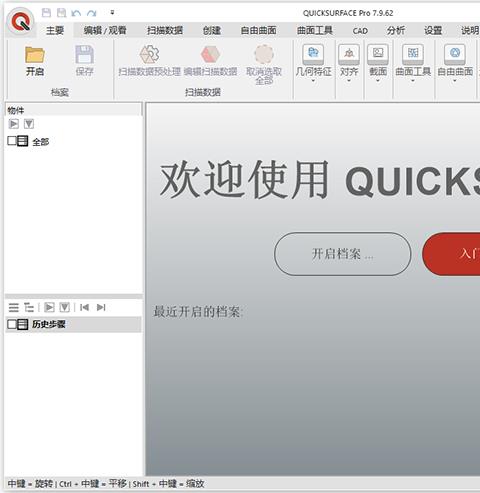Click the 档案 ribbon group label
Screen dimensions: 480x493
pos(60,92)
